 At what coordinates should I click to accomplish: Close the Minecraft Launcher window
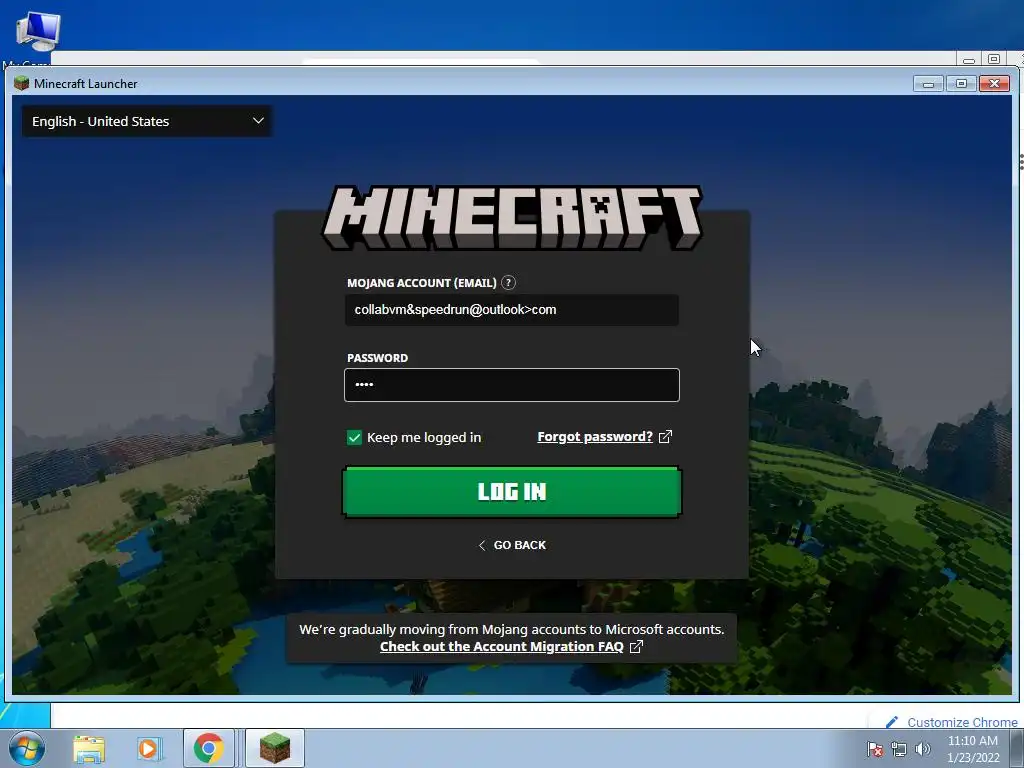994,84
